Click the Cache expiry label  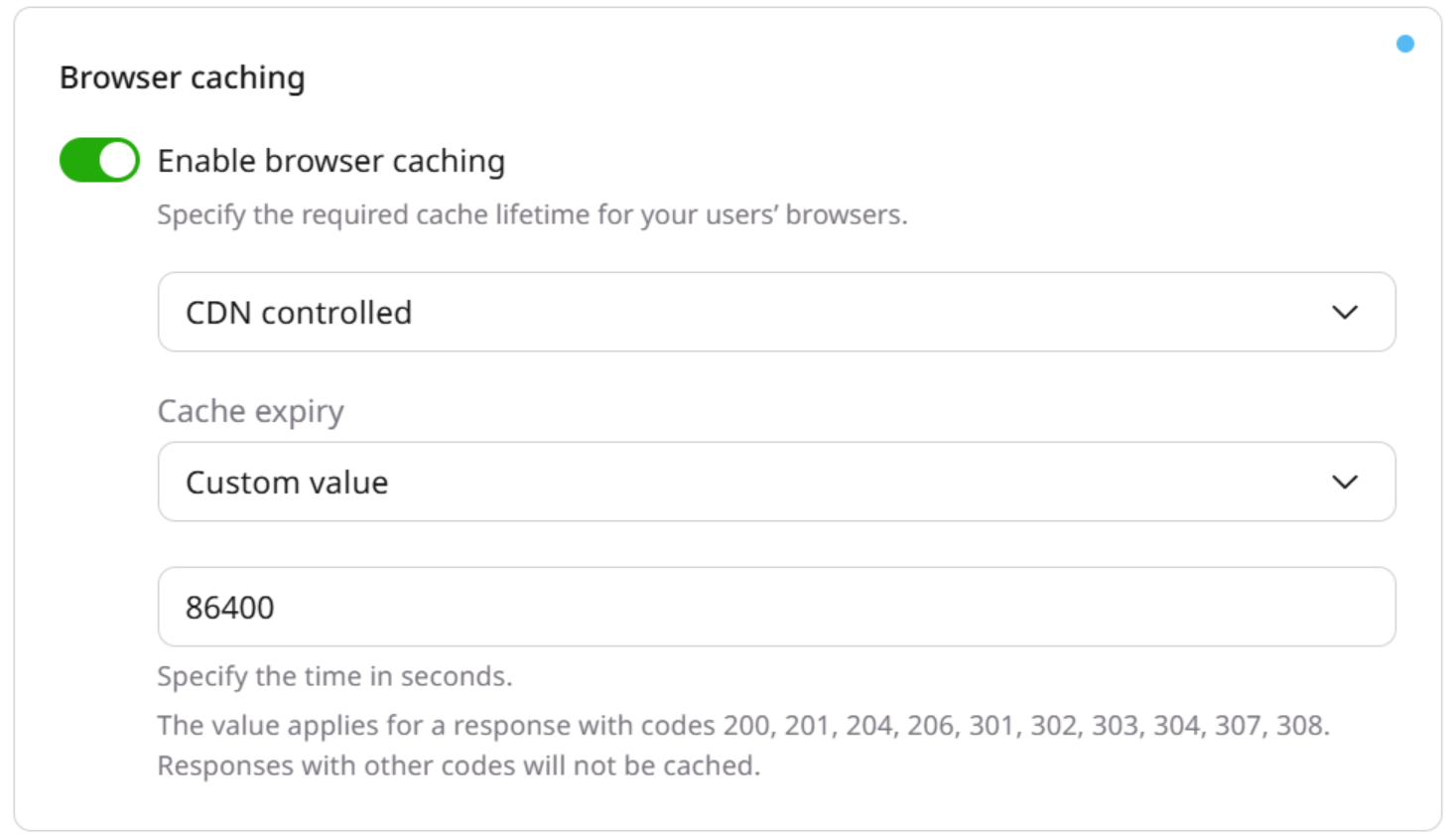[x=249, y=410]
